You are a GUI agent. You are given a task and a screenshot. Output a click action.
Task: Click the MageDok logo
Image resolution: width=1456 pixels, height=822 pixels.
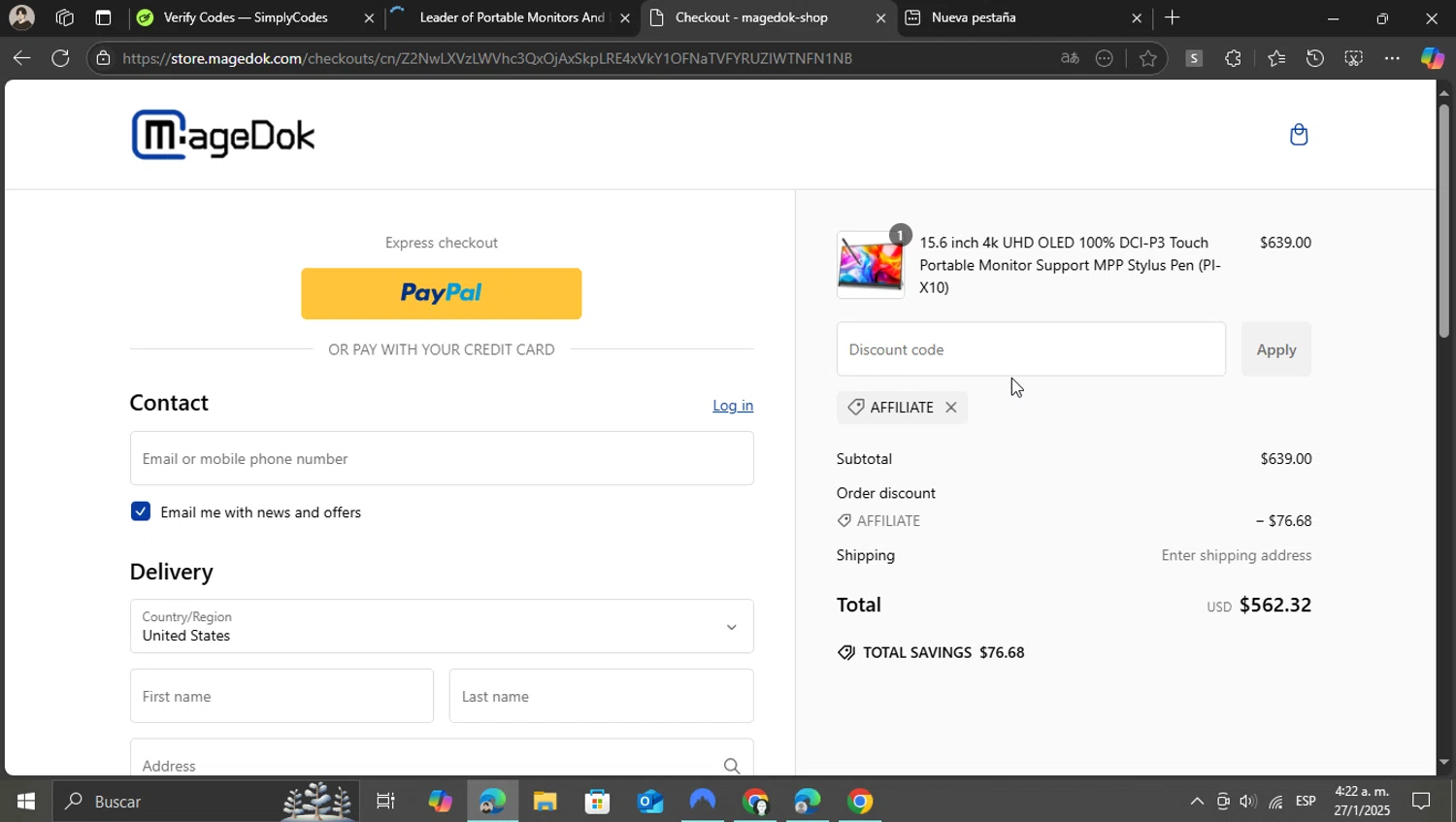click(223, 135)
